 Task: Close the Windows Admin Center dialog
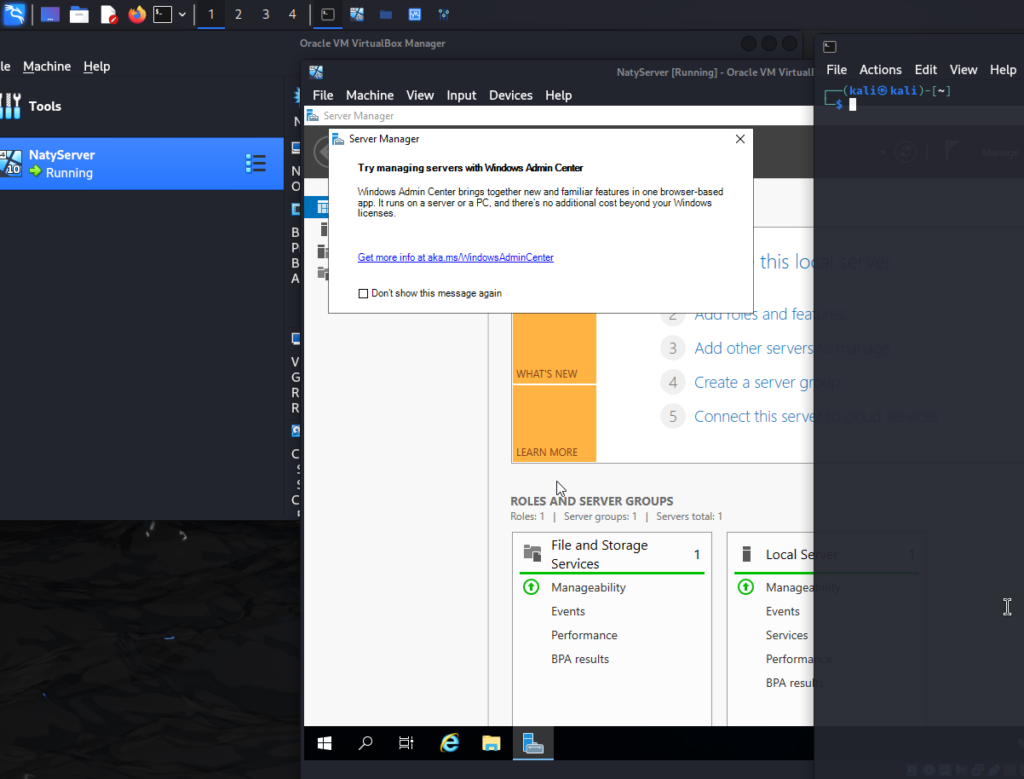(x=740, y=139)
